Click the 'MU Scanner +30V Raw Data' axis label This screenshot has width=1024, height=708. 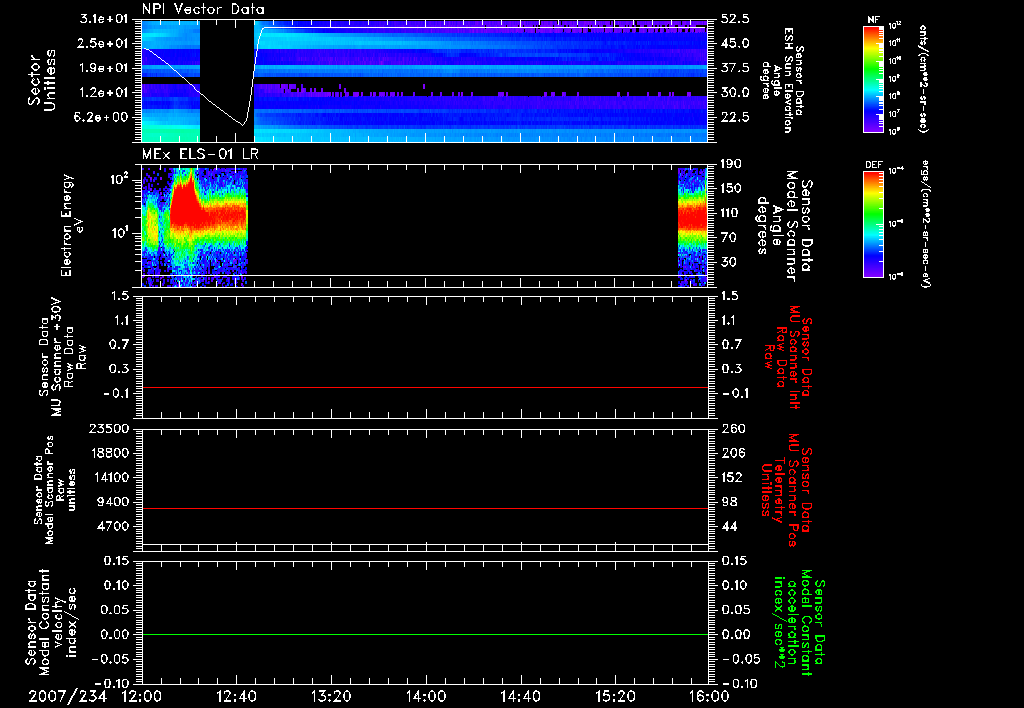click(x=61, y=357)
